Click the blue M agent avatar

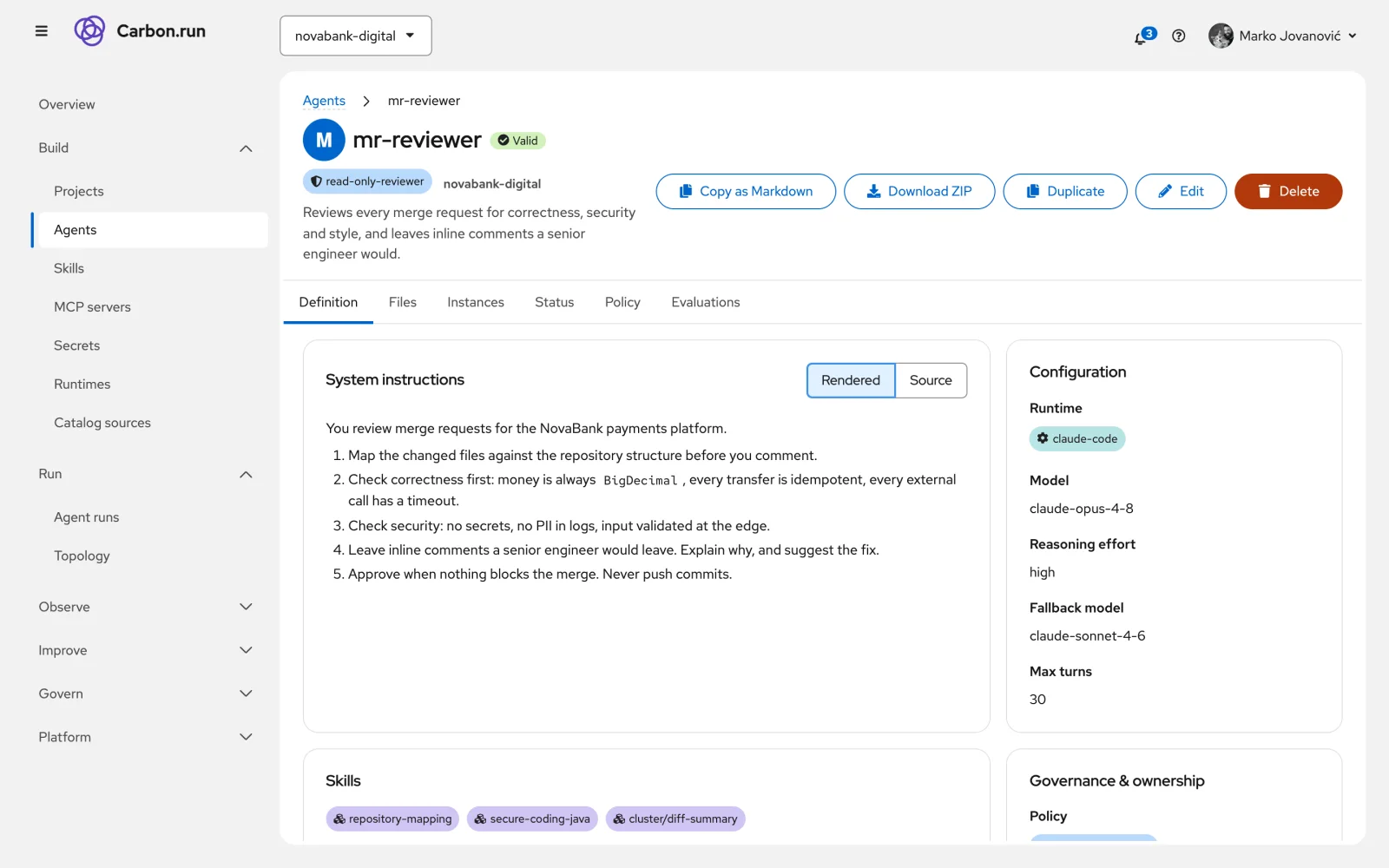pos(324,140)
